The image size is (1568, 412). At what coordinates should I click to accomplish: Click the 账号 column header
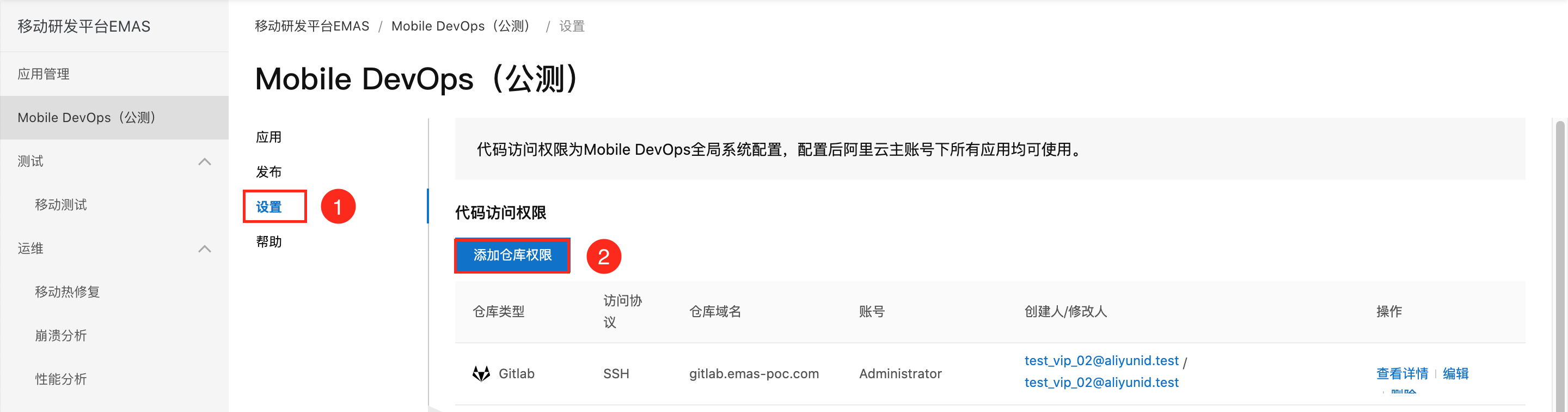point(872,311)
